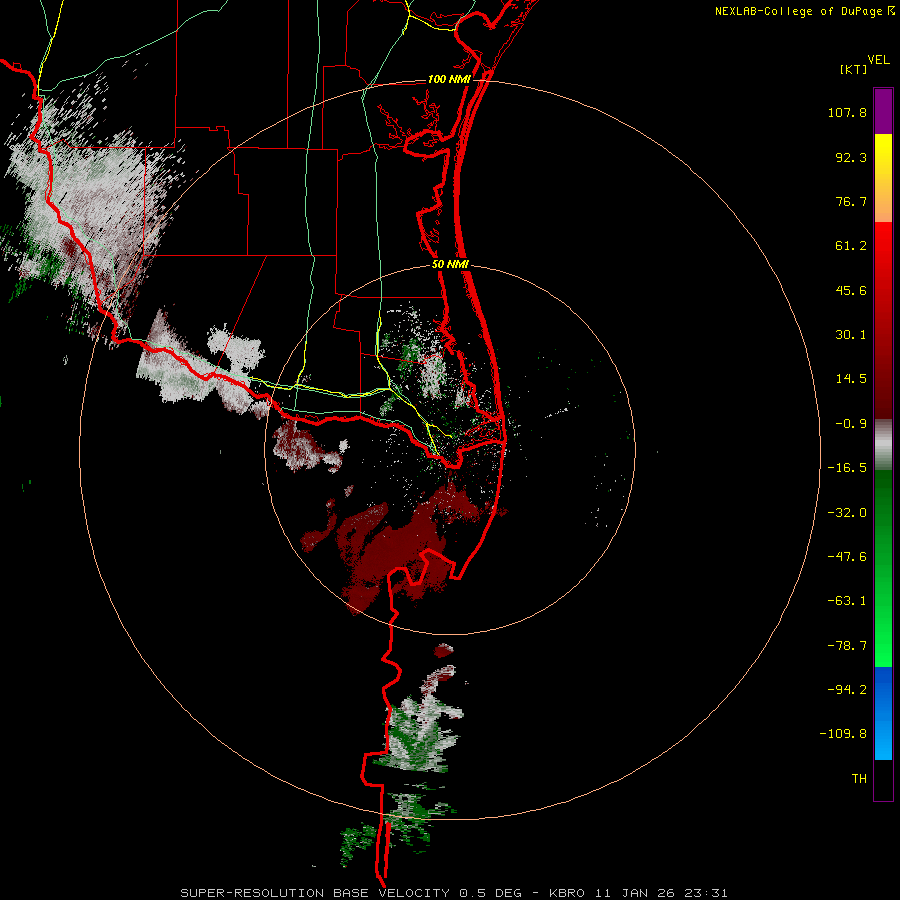Click the -32.0 scale value
The width and height of the screenshot is (900, 900).
[847, 513]
